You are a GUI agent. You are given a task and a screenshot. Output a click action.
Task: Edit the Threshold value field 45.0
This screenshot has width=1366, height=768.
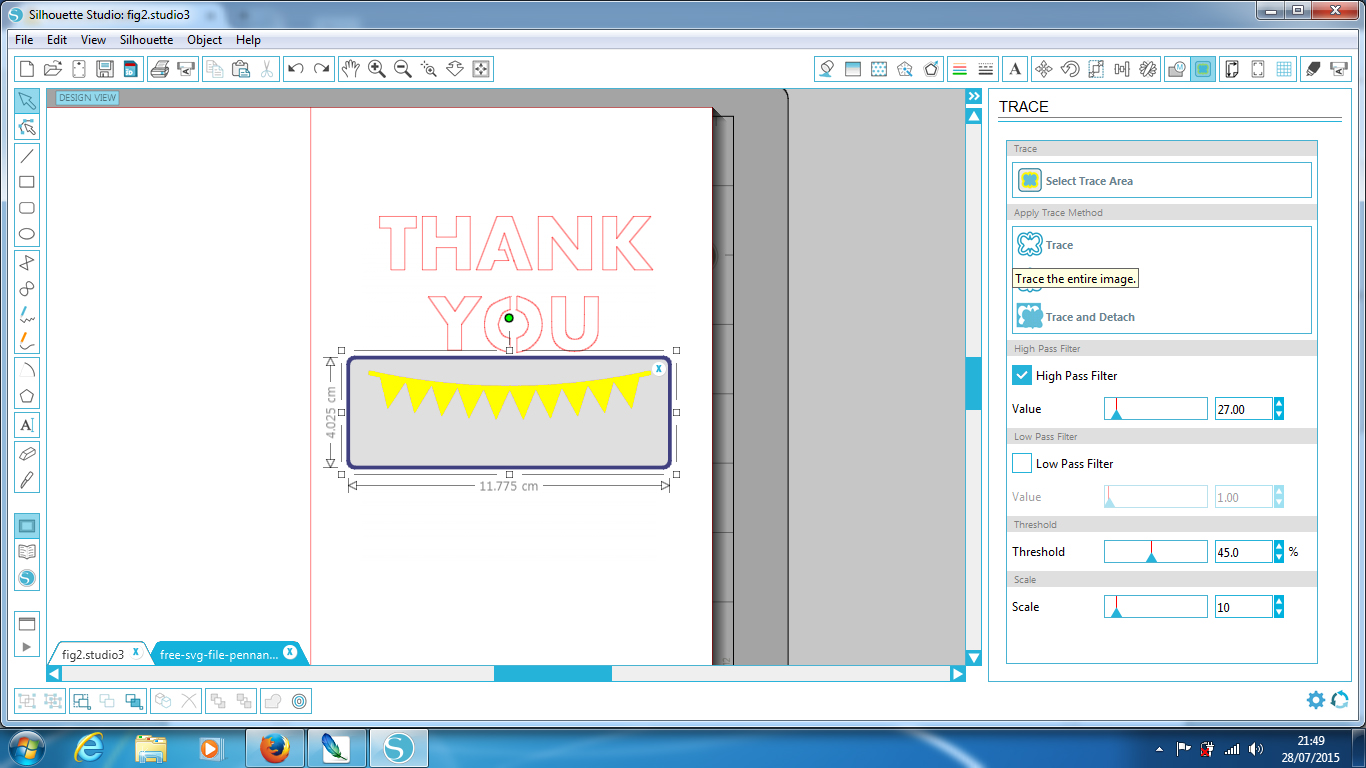point(1243,551)
